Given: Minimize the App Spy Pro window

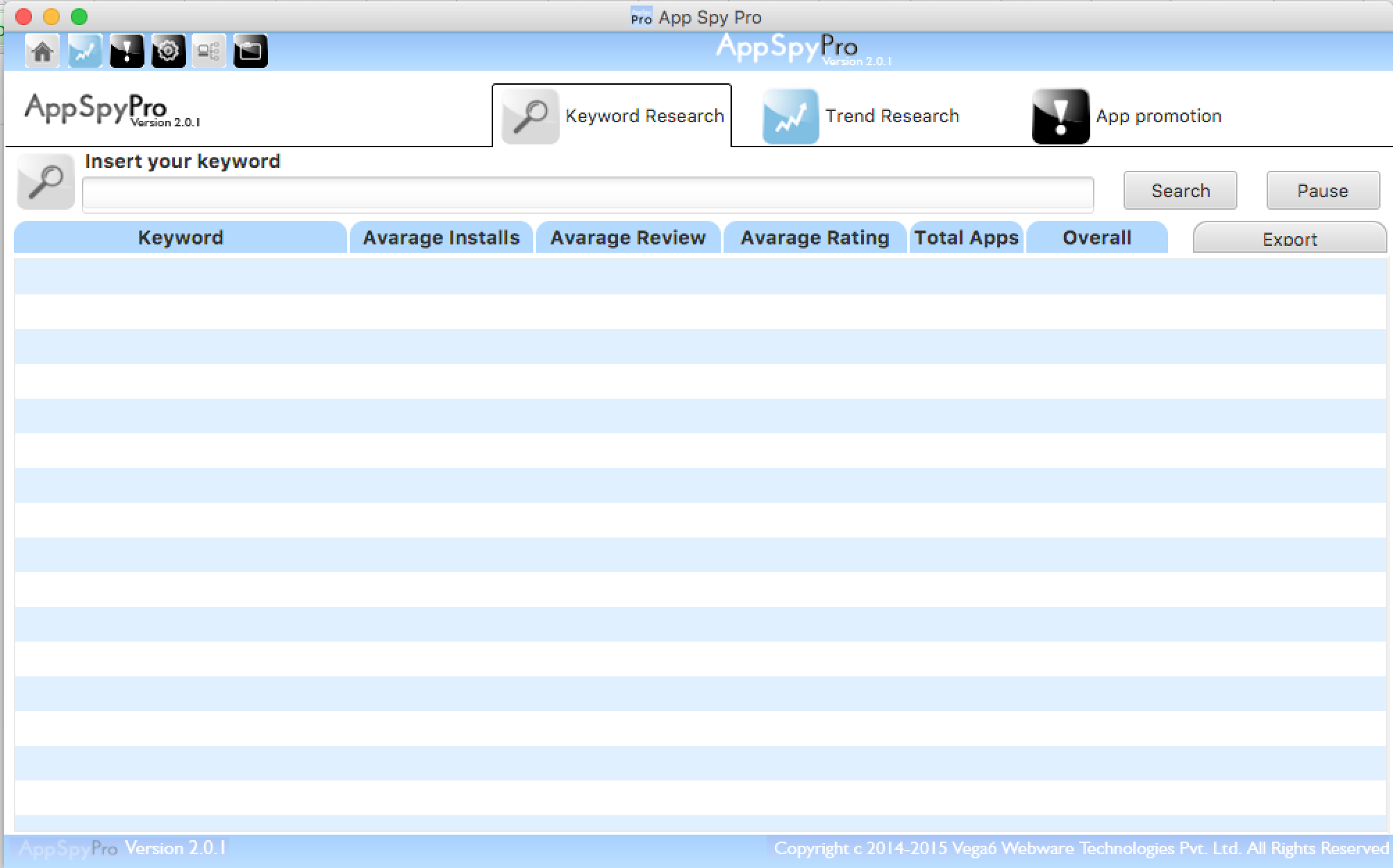Looking at the screenshot, I should [51, 17].
